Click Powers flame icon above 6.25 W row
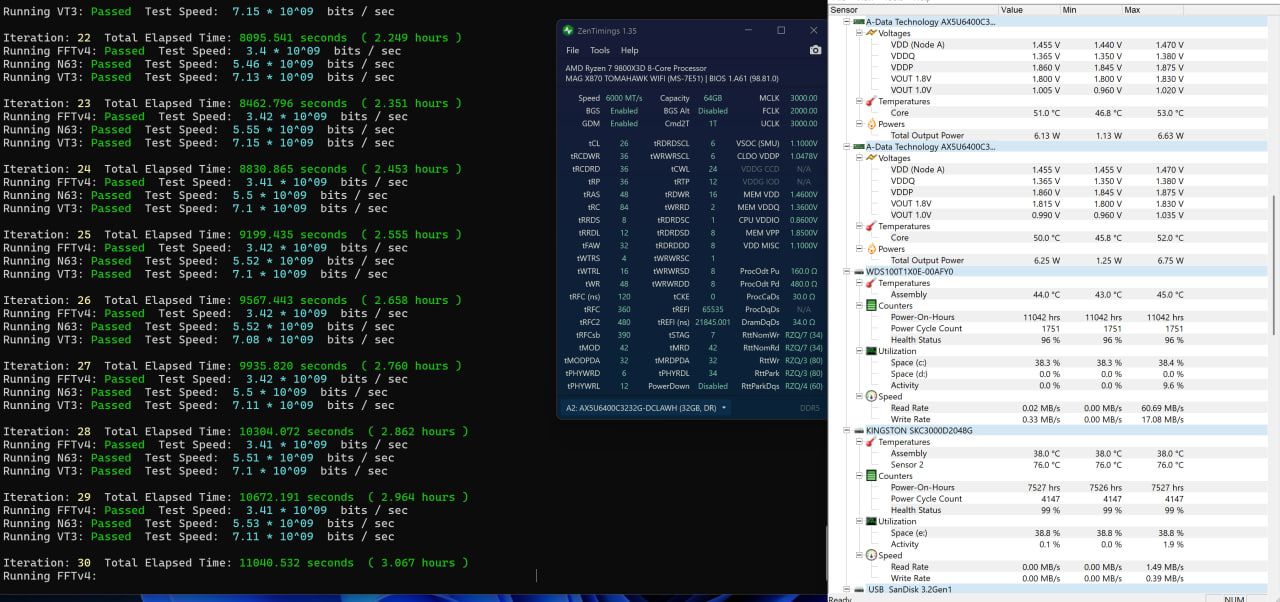The height and width of the screenshot is (602, 1280). click(x=870, y=249)
